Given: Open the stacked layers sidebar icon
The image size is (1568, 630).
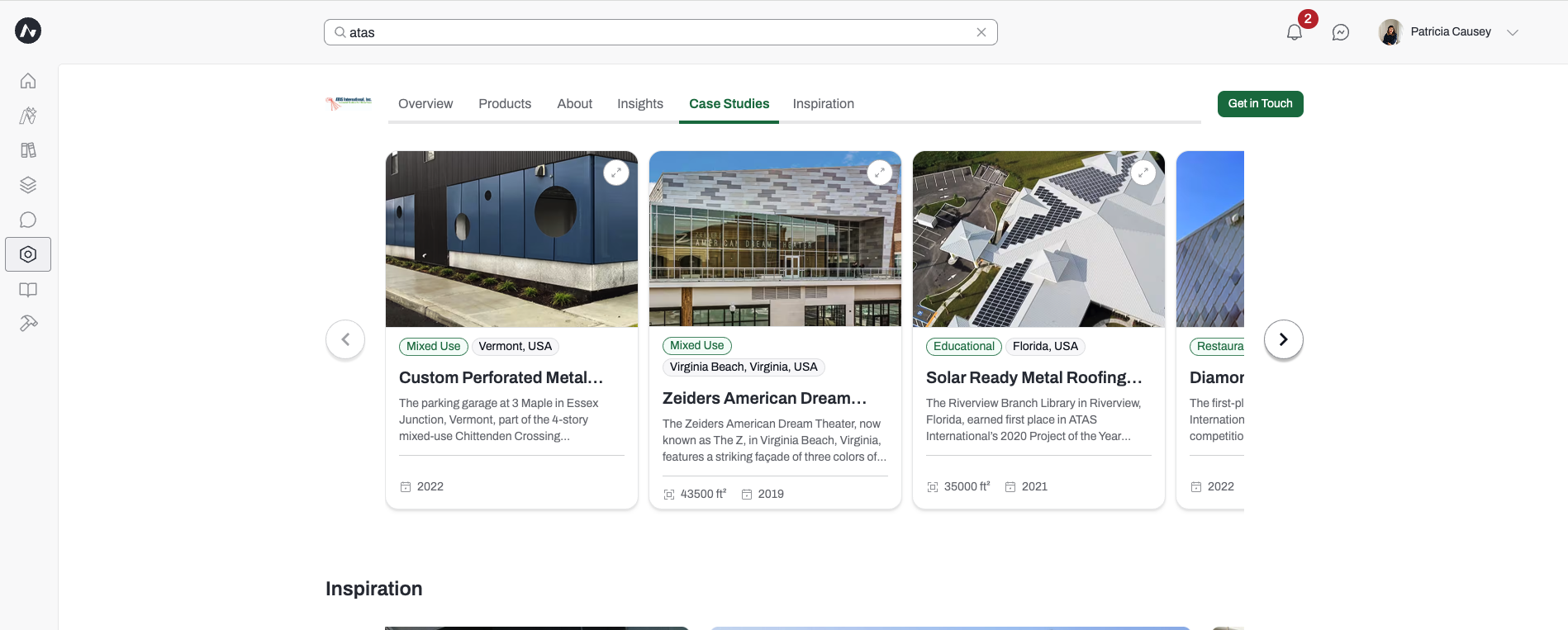Looking at the screenshot, I should pos(28,185).
